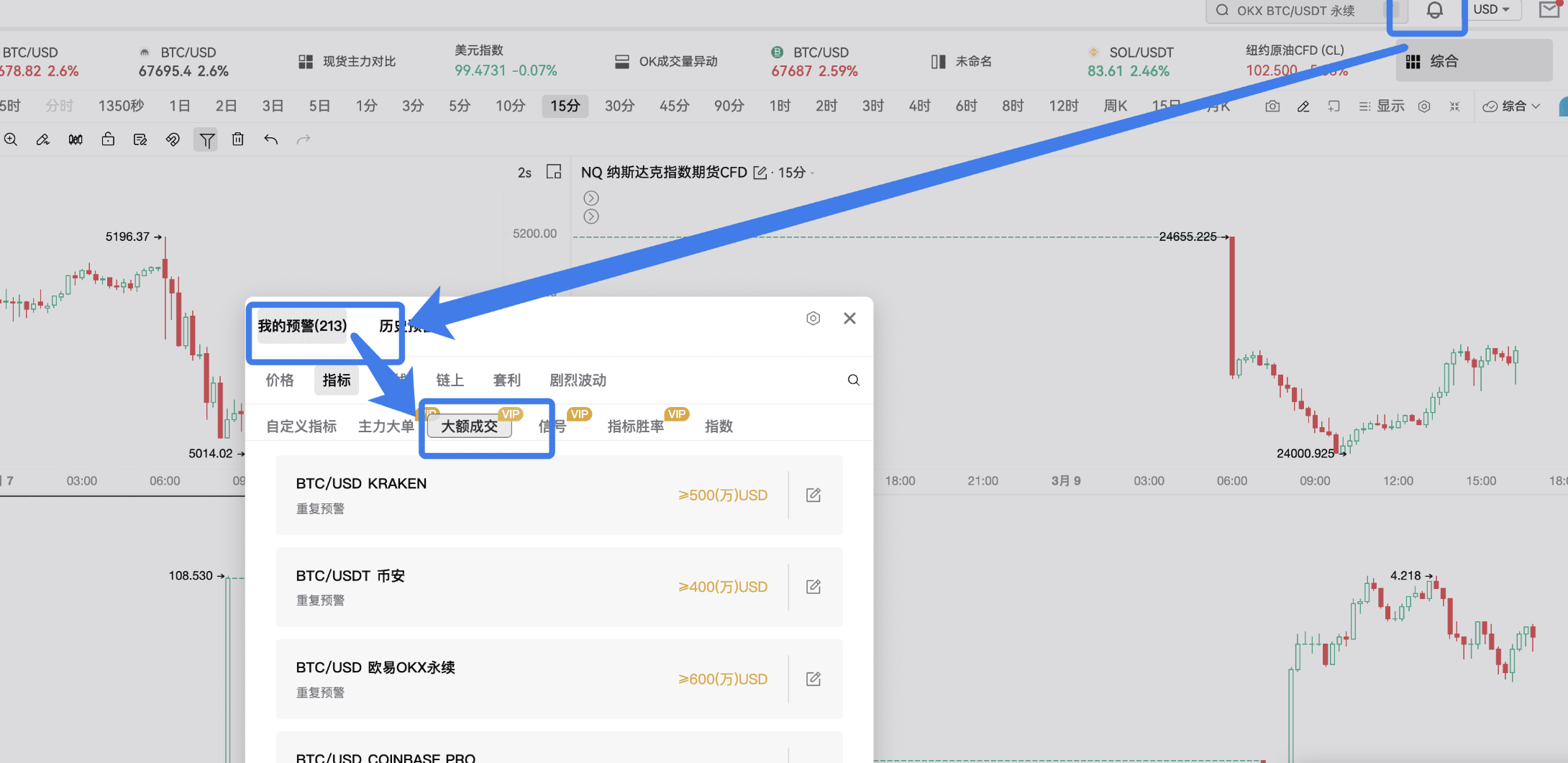The width and height of the screenshot is (1568, 763).
Task: Switch to the 大额成交 tab
Action: tap(470, 426)
